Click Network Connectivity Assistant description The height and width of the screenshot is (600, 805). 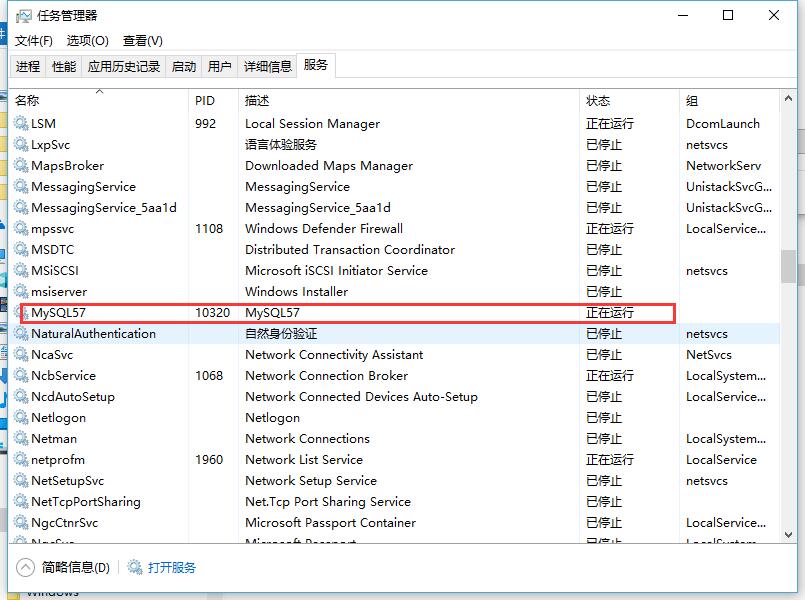tap(334, 355)
